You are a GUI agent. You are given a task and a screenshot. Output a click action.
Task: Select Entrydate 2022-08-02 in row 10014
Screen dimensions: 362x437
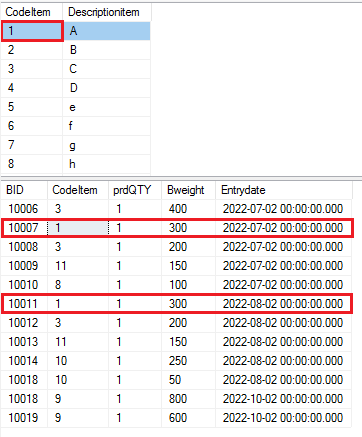(284, 361)
